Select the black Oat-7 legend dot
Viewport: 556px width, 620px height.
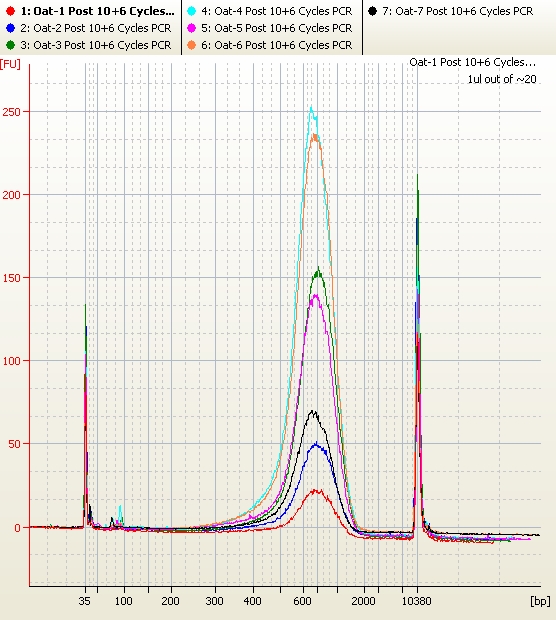tap(372, 11)
